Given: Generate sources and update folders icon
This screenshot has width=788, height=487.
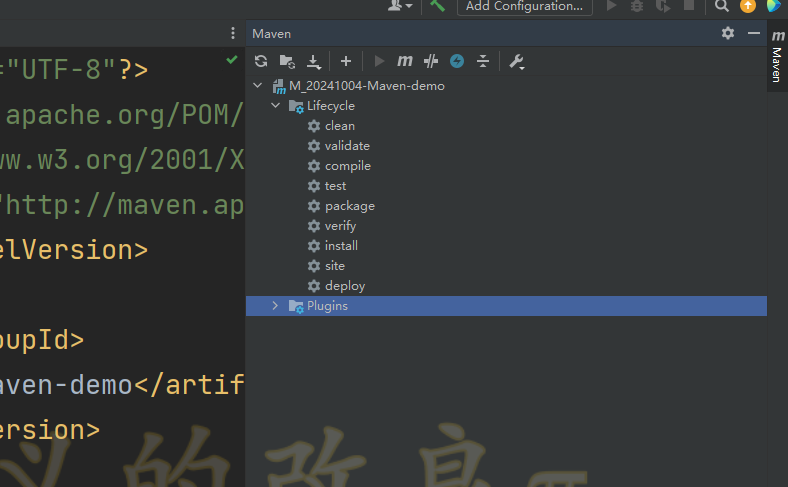Looking at the screenshot, I should point(287,61).
